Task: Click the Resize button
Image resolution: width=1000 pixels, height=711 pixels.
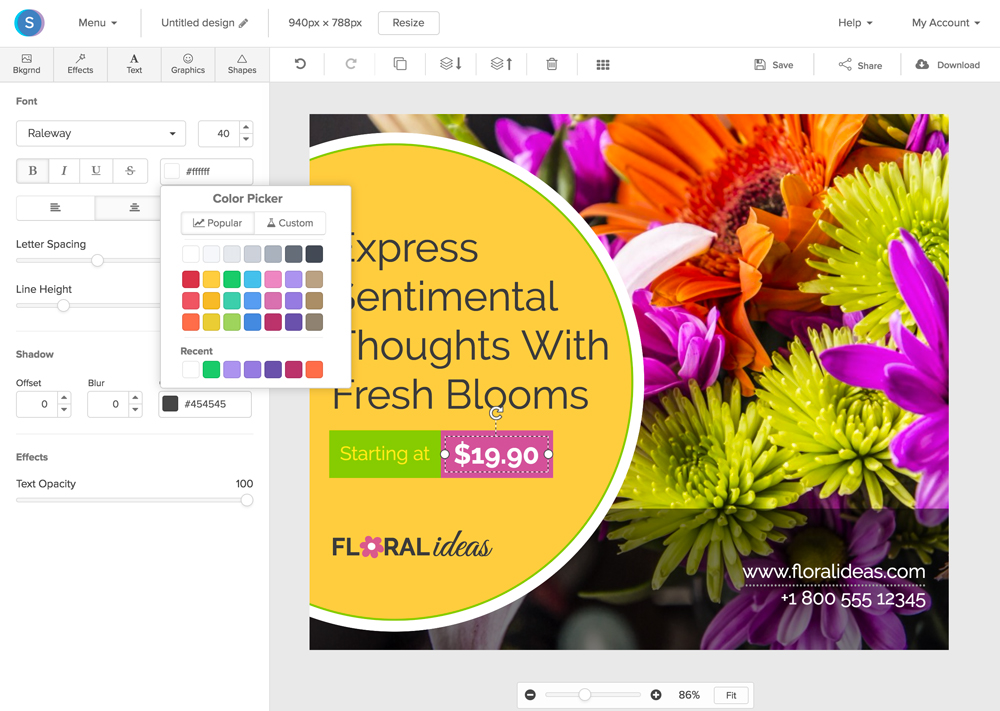Action: (x=408, y=22)
